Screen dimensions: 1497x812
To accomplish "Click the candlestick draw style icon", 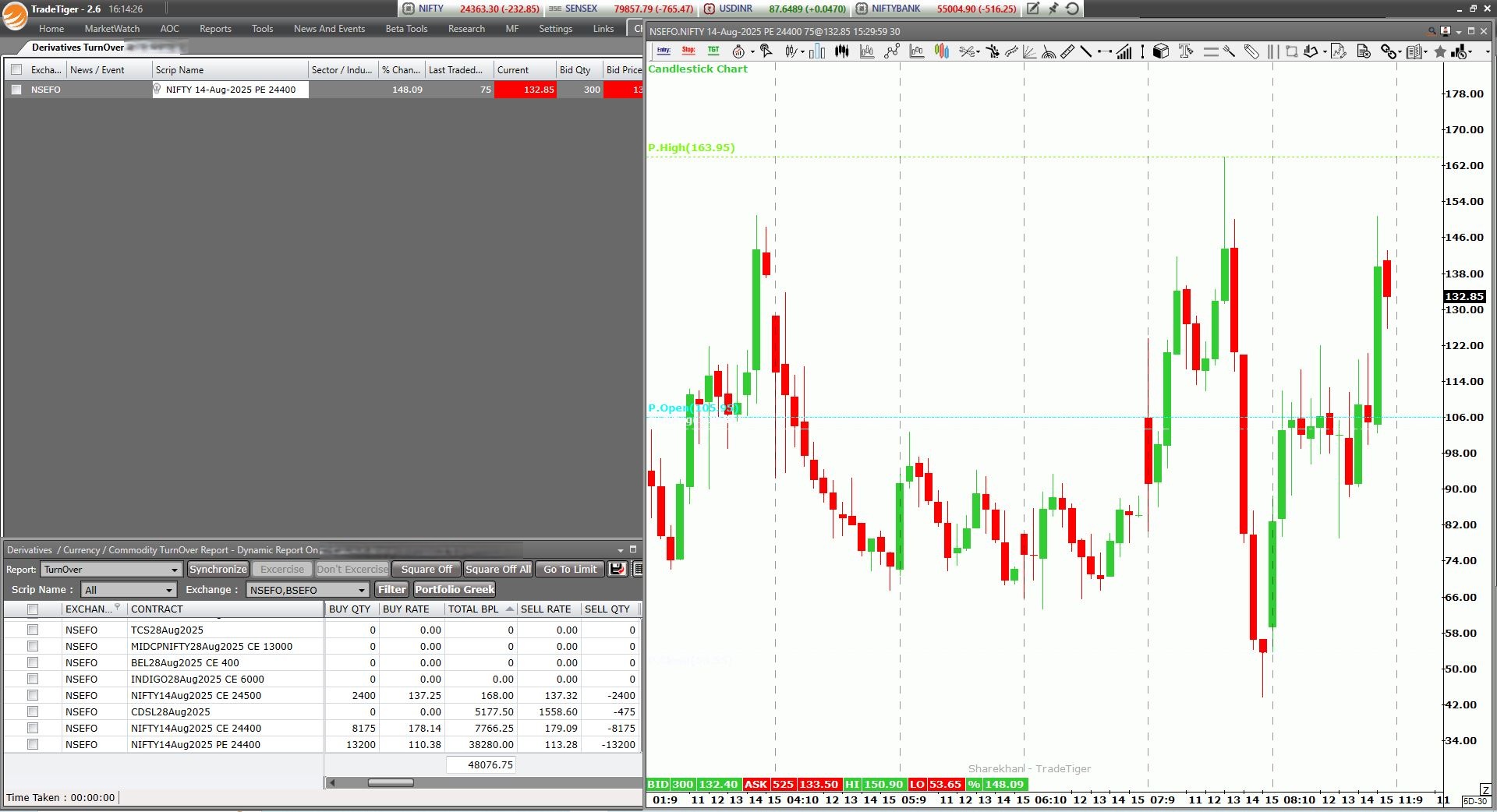I will 791,51.
